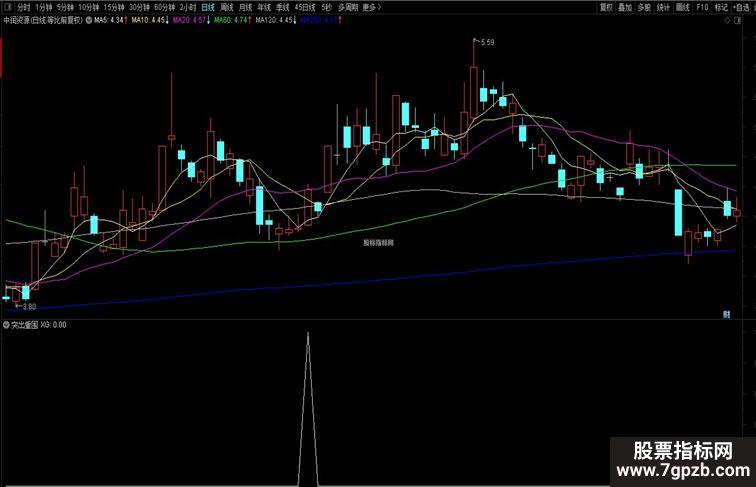Switch to the 月线 monthly chart
756x487 pixels.
pyautogui.click(x=245, y=7)
